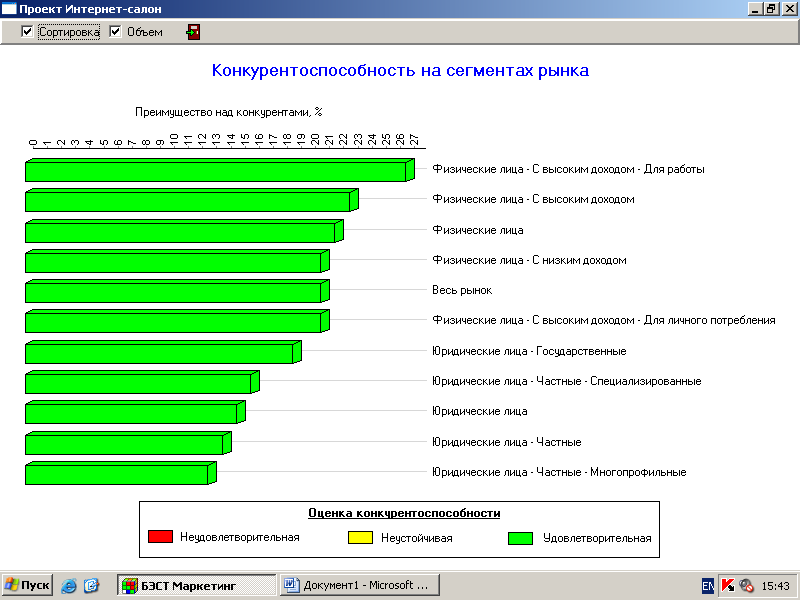Click the label Юридические лица - Частные - Специализированные
Screen dimensions: 800x600
pyautogui.click(x=567, y=381)
